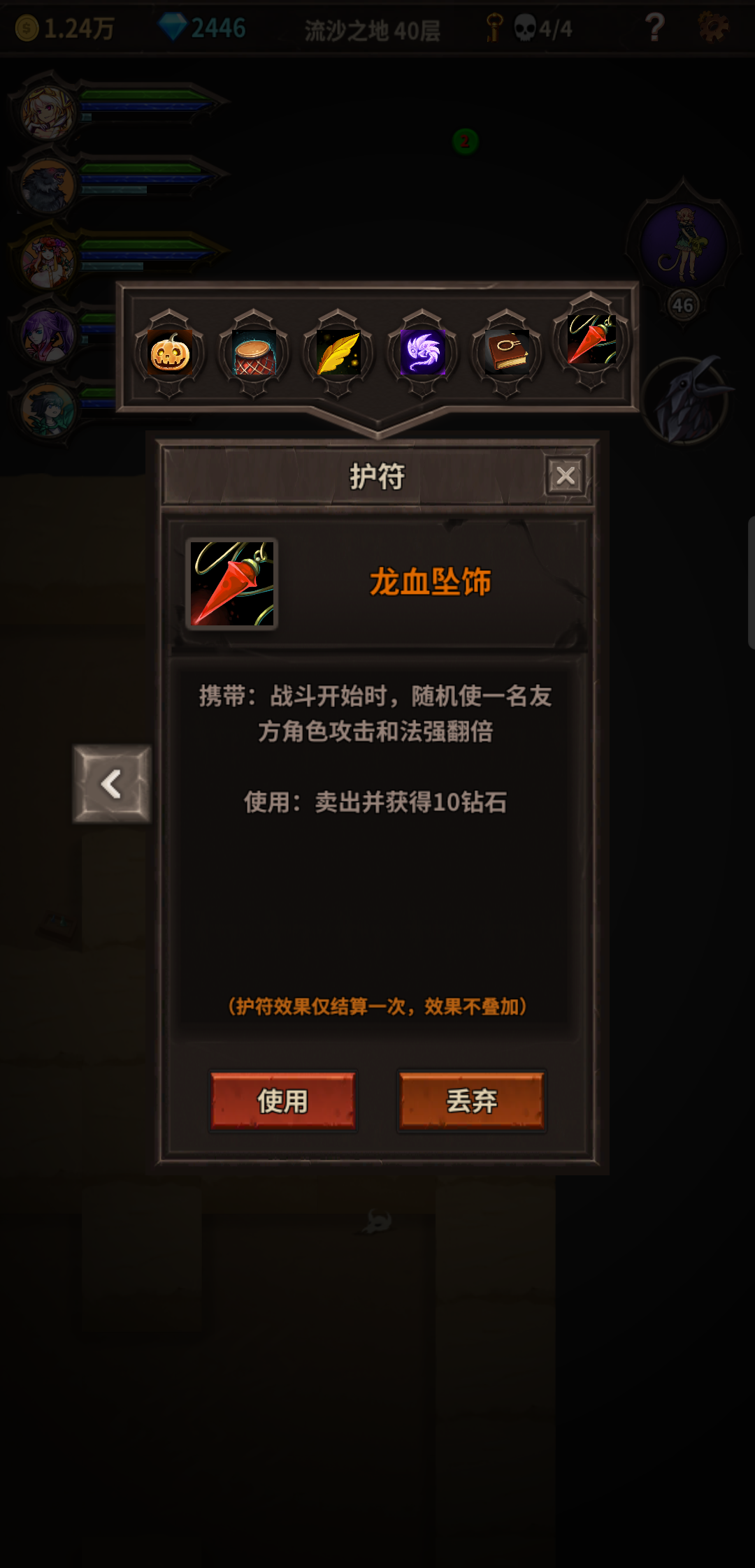Click the 丢弃 discard button

(472, 1101)
